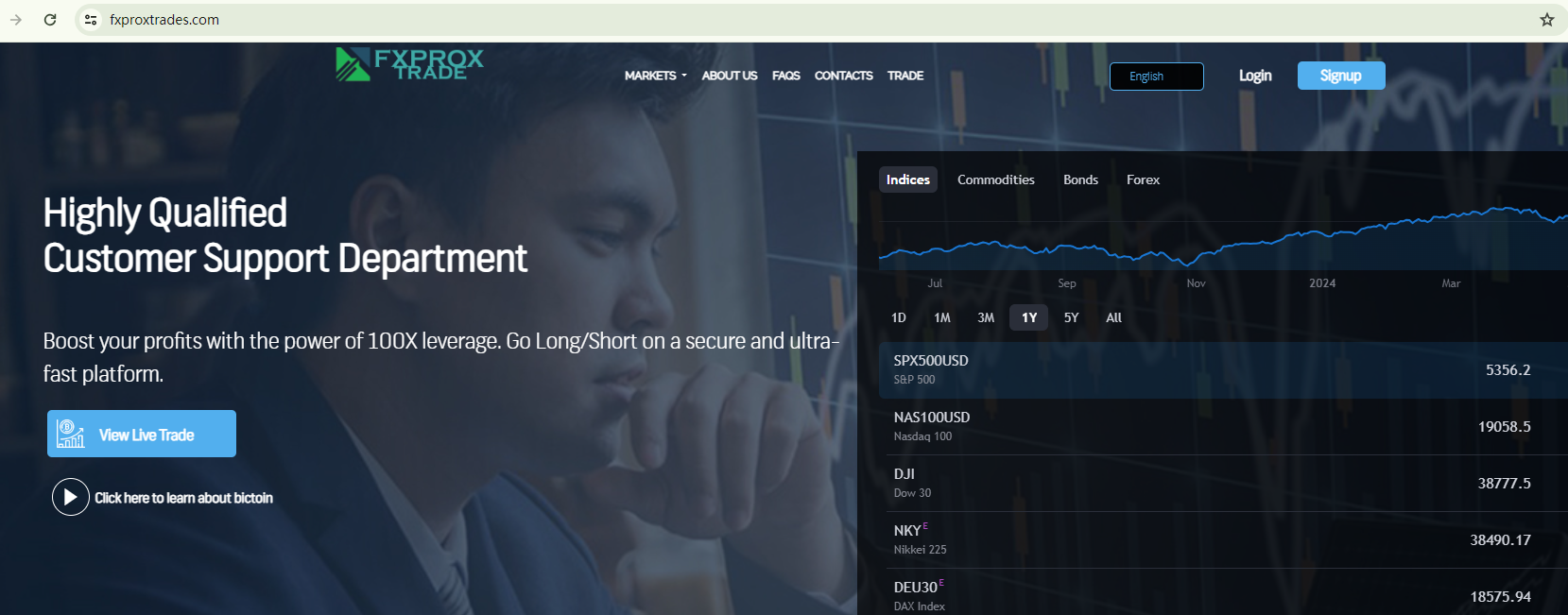Click the 'Highly Qualified Customer Support Department' heading
Image resolution: width=1568 pixels, height=615 pixels.
[284, 235]
